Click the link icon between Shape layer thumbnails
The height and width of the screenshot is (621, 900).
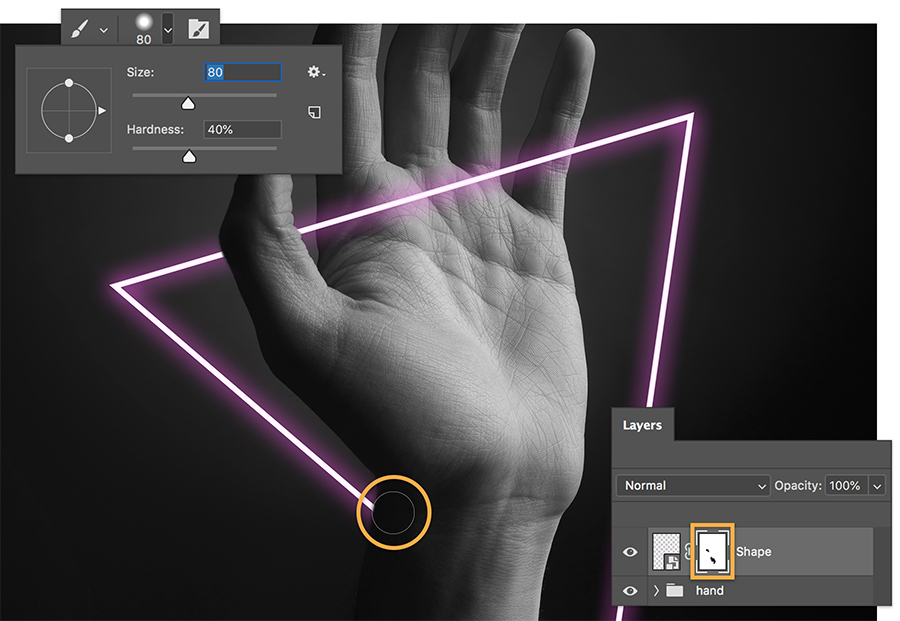point(688,551)
